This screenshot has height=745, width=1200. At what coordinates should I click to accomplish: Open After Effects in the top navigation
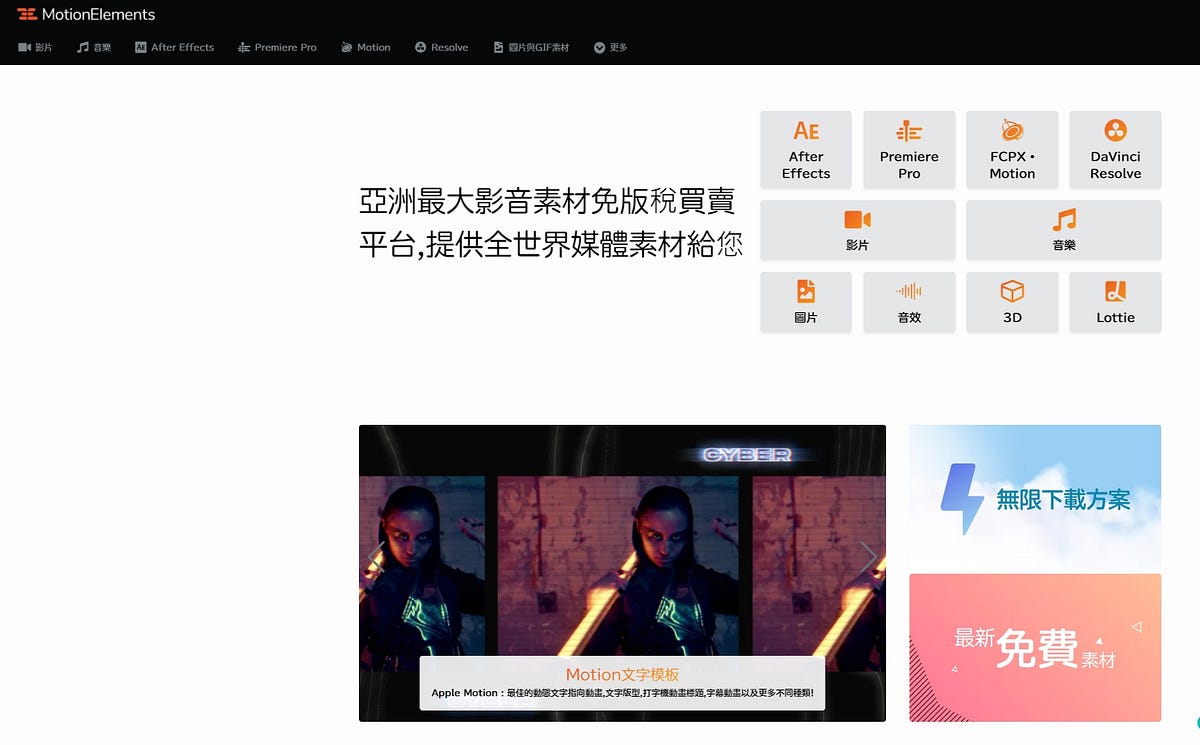174,47
